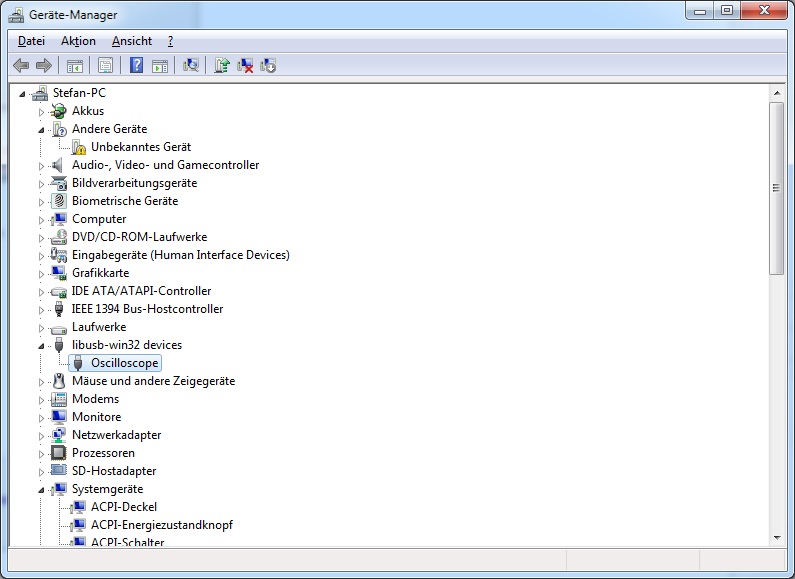This screenshot has height=579, width=795.
Task: Scan for hardware changes icon
Action: [x=191, y=65]
